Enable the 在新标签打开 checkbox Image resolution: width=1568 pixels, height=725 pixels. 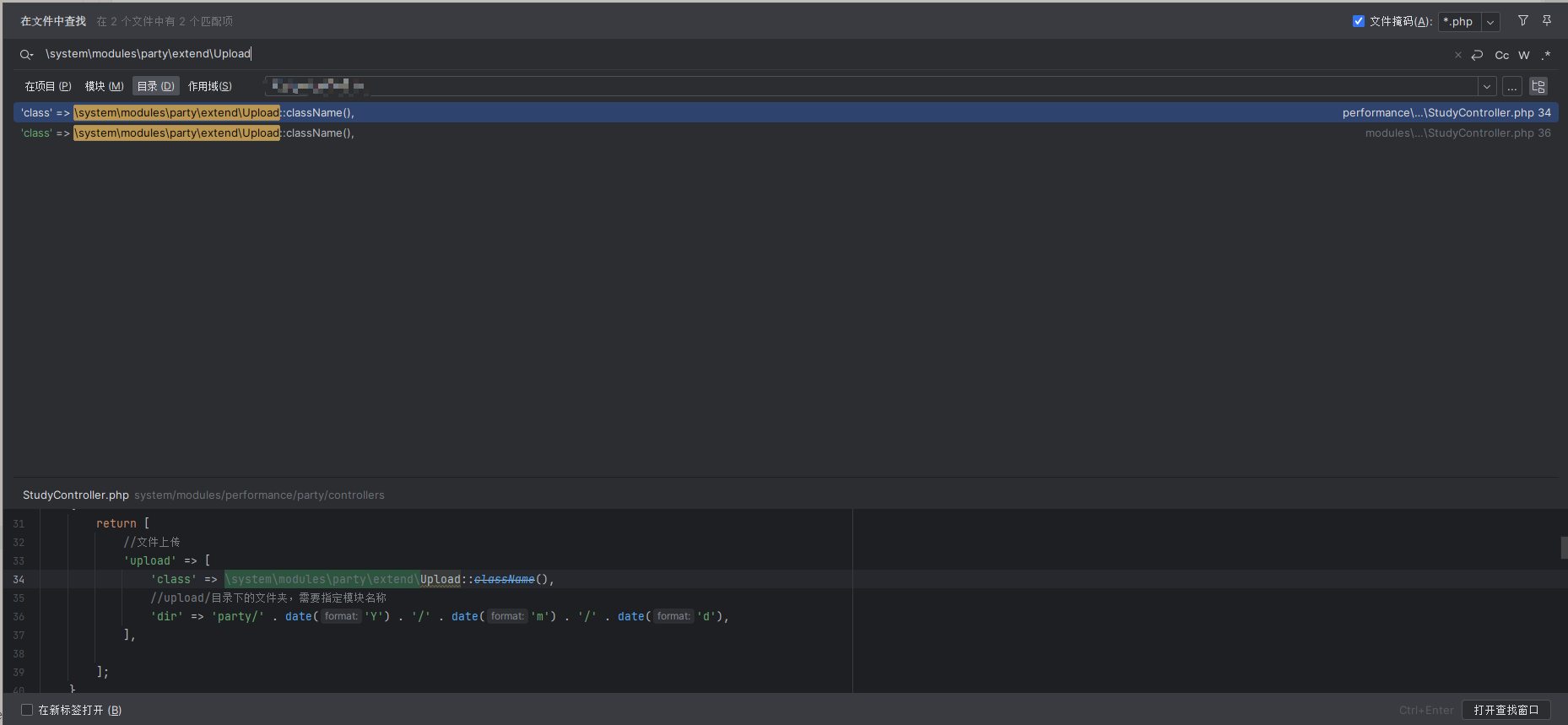coord(27,710)
